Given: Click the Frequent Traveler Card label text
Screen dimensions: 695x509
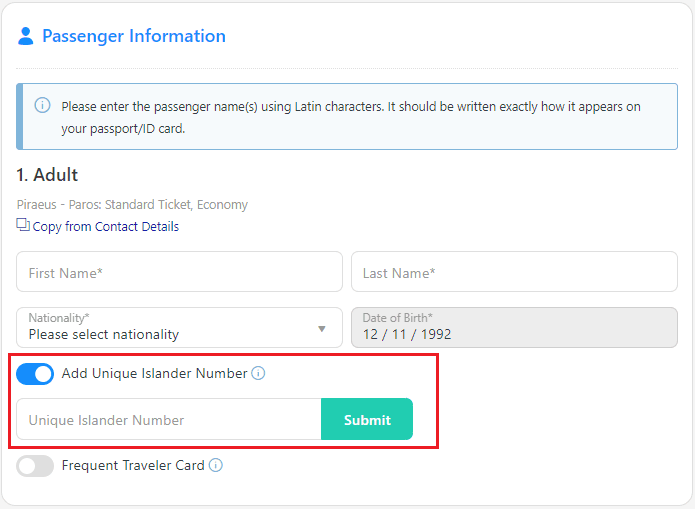Looking at the screenshot, I should coord(133,465).
